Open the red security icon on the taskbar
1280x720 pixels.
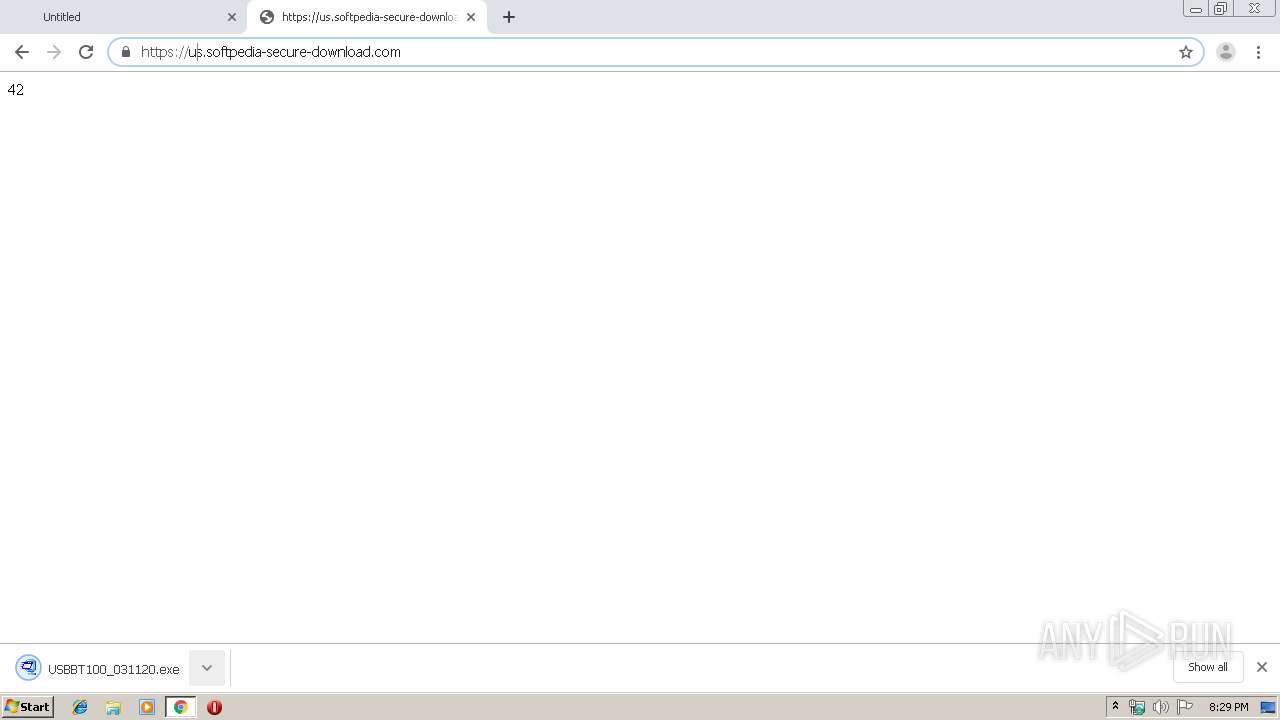coord(214,707)
